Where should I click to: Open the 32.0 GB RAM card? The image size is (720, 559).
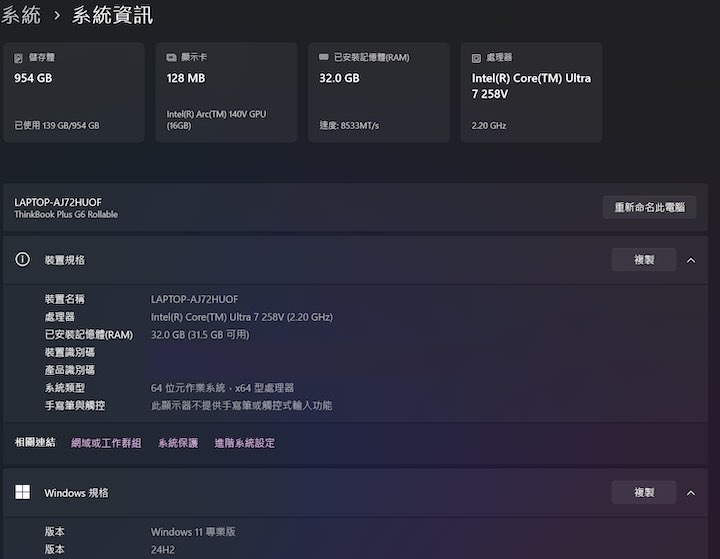pos(379,92)
